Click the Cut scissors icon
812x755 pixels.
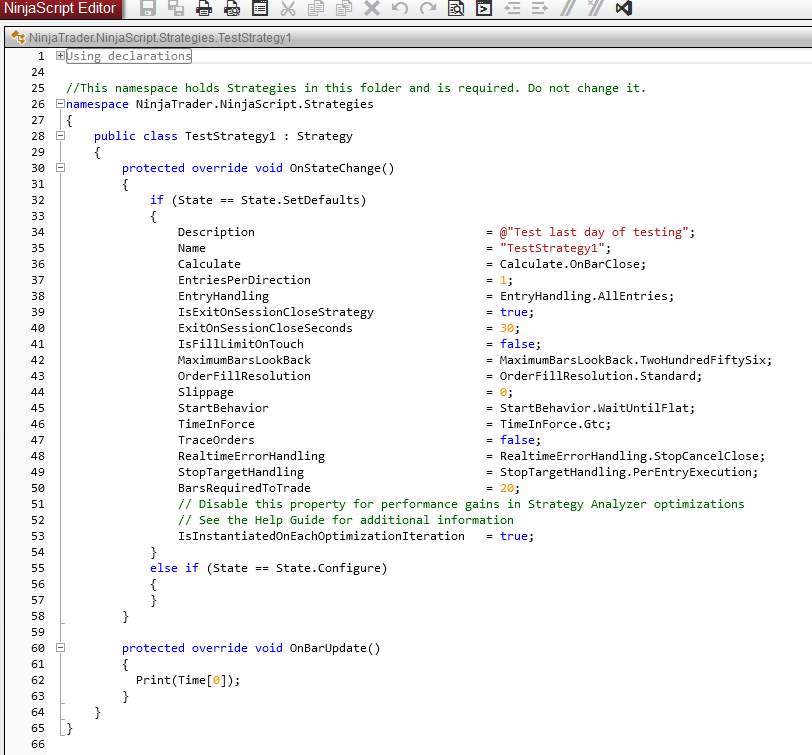tap(288, 9)
